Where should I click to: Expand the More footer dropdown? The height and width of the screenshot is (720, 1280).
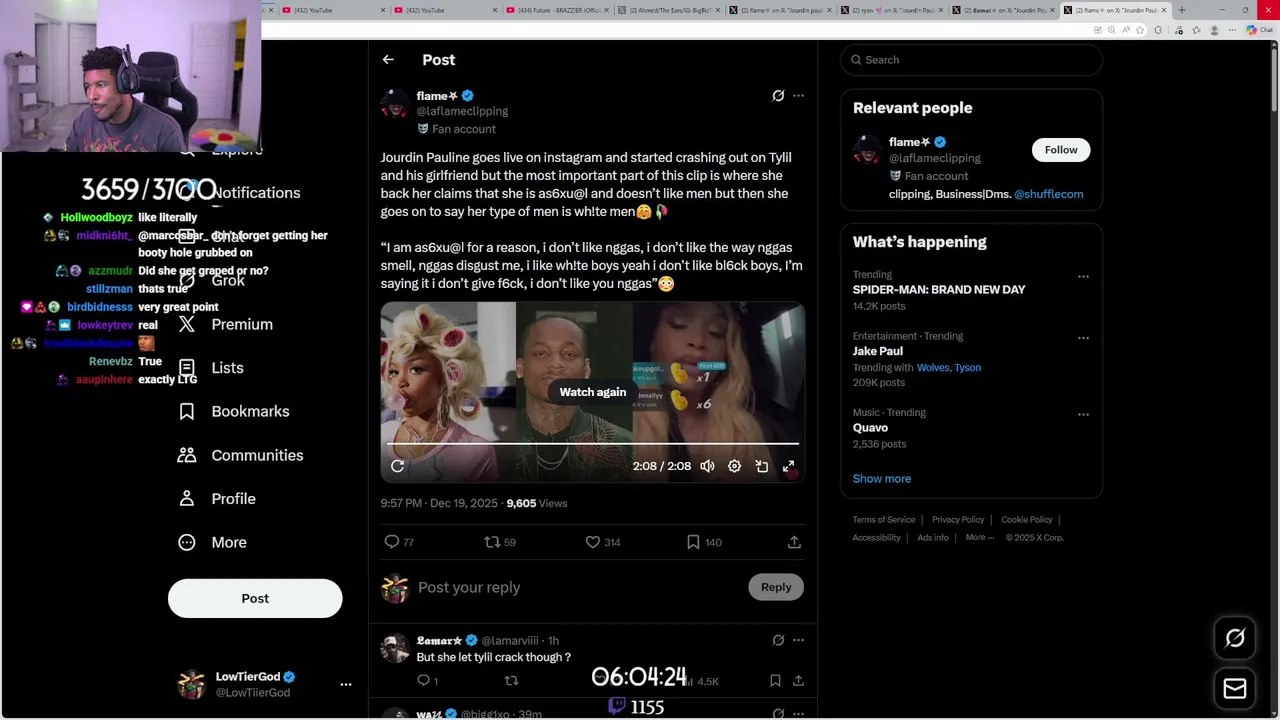[980, 538]
